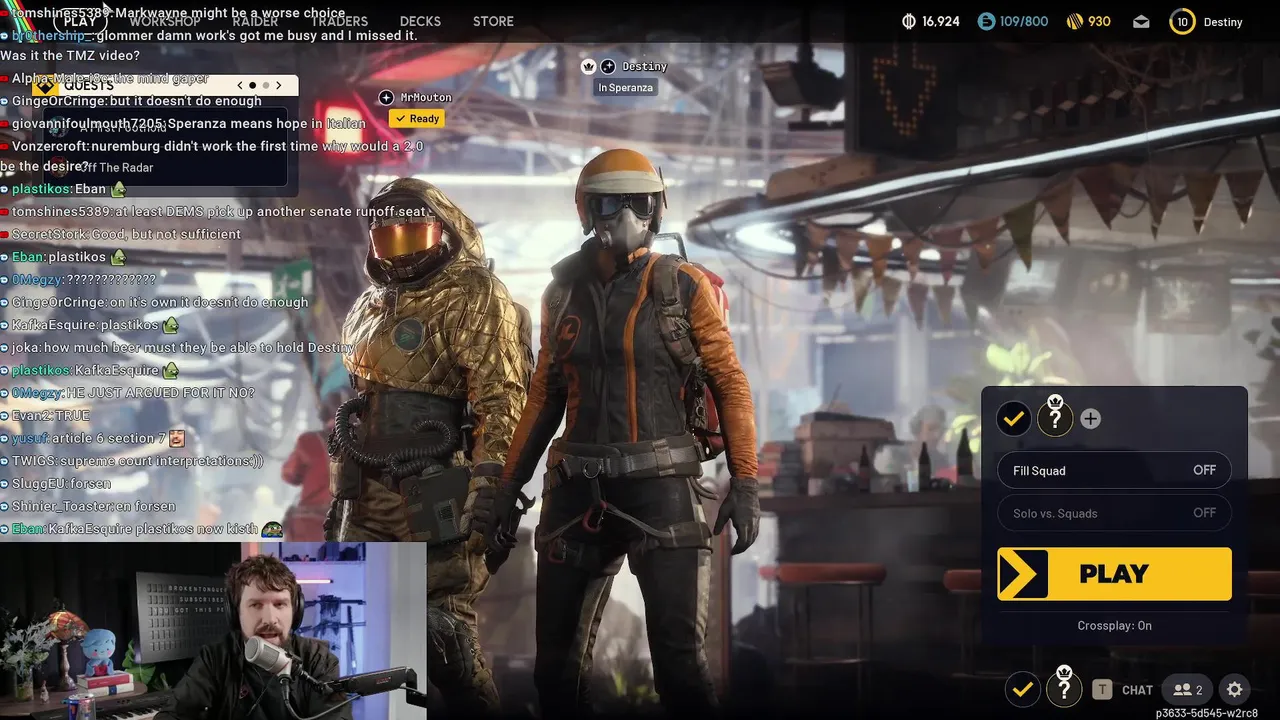
Task: Click the 930 token balance
Action: pos(1100,21)
